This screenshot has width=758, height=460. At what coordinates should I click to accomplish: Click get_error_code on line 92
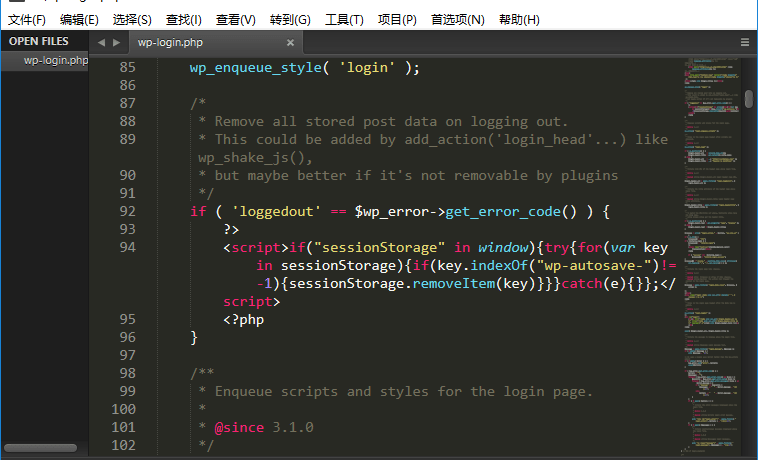coord(503,212)
